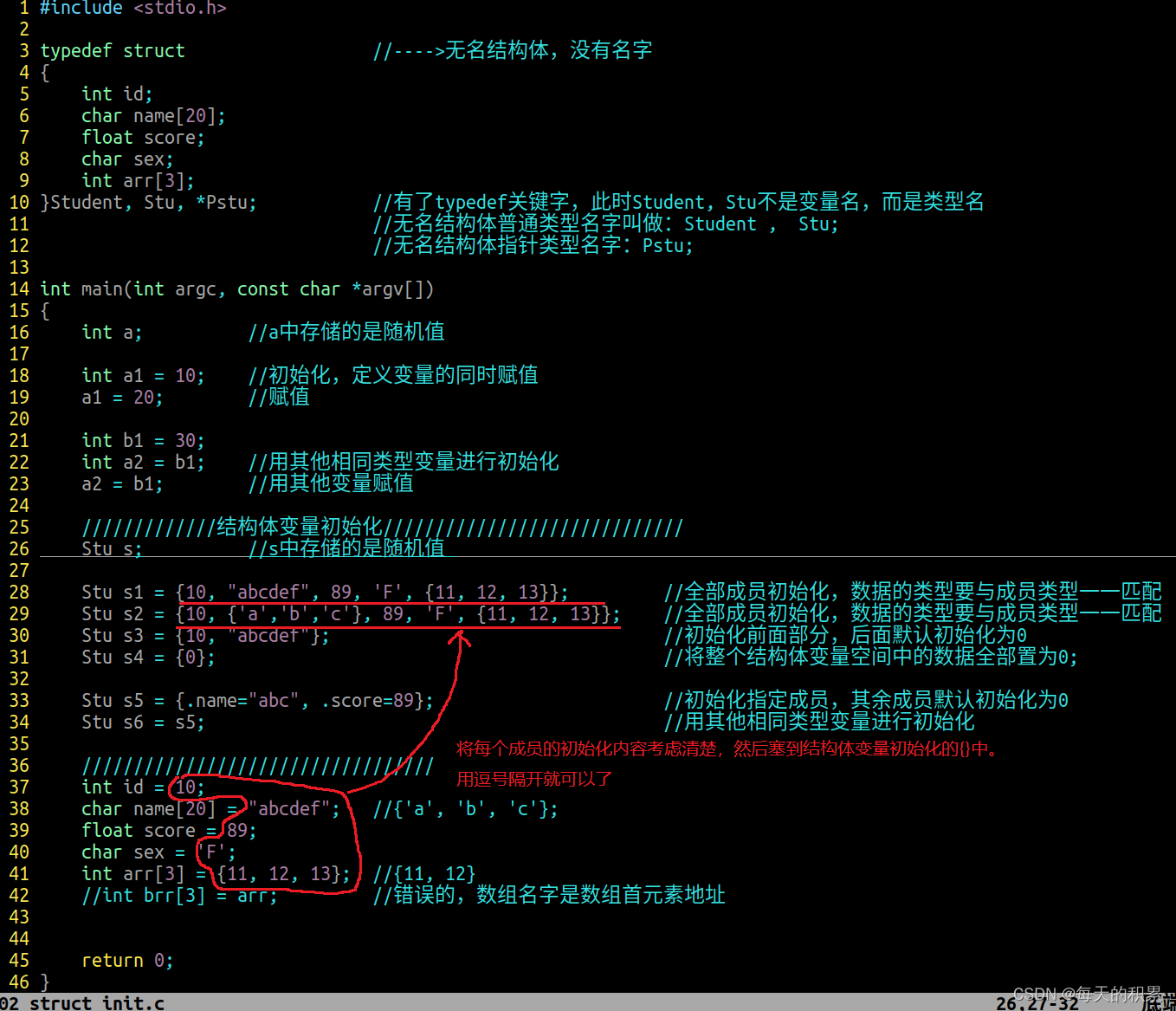Click the comment after 'Stu s4 = {0};'
This screenshot has height=1011, width=1176.
click(x=871, y=658)
